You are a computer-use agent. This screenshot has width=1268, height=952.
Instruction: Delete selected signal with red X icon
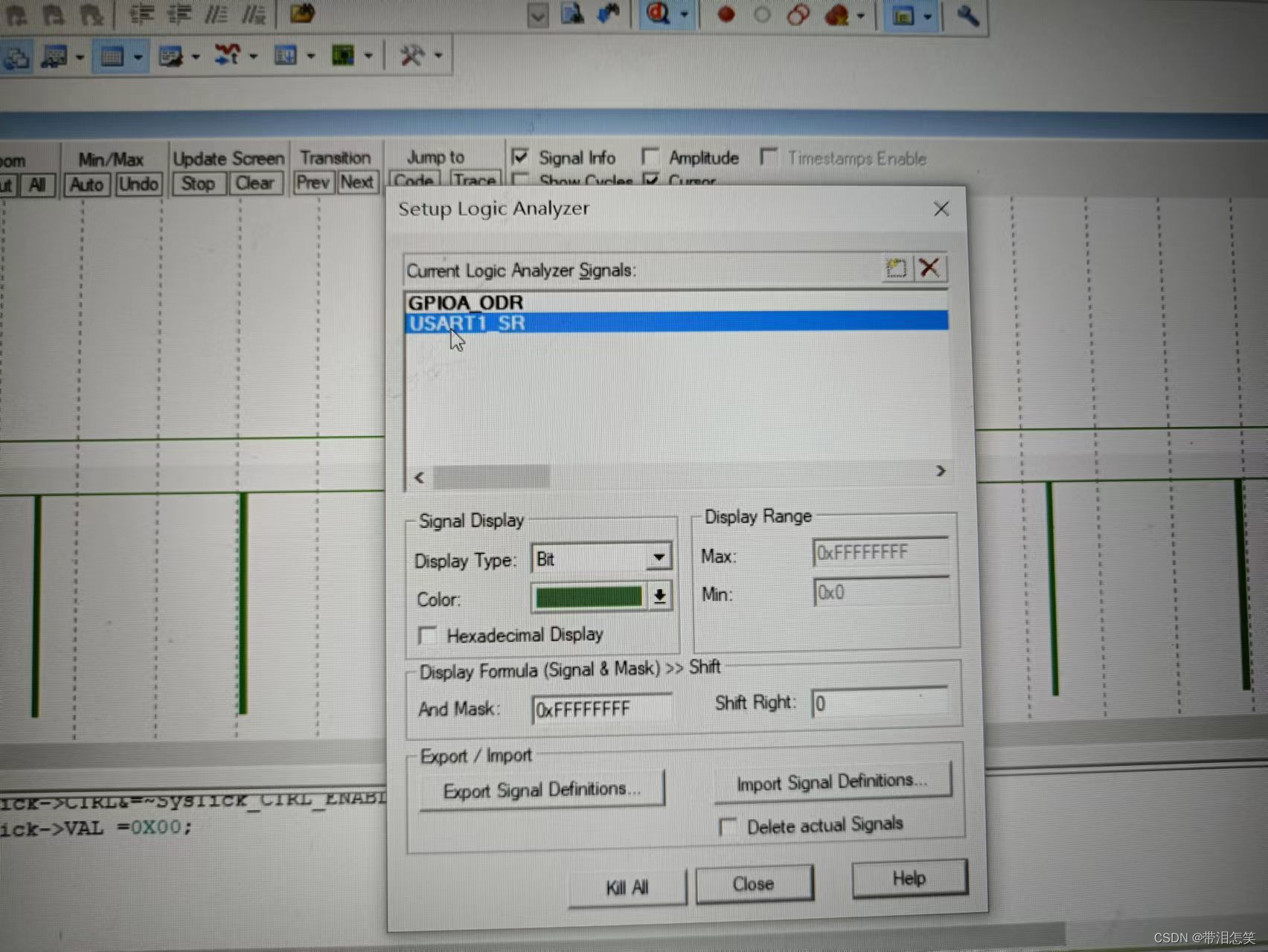[929, 267]
